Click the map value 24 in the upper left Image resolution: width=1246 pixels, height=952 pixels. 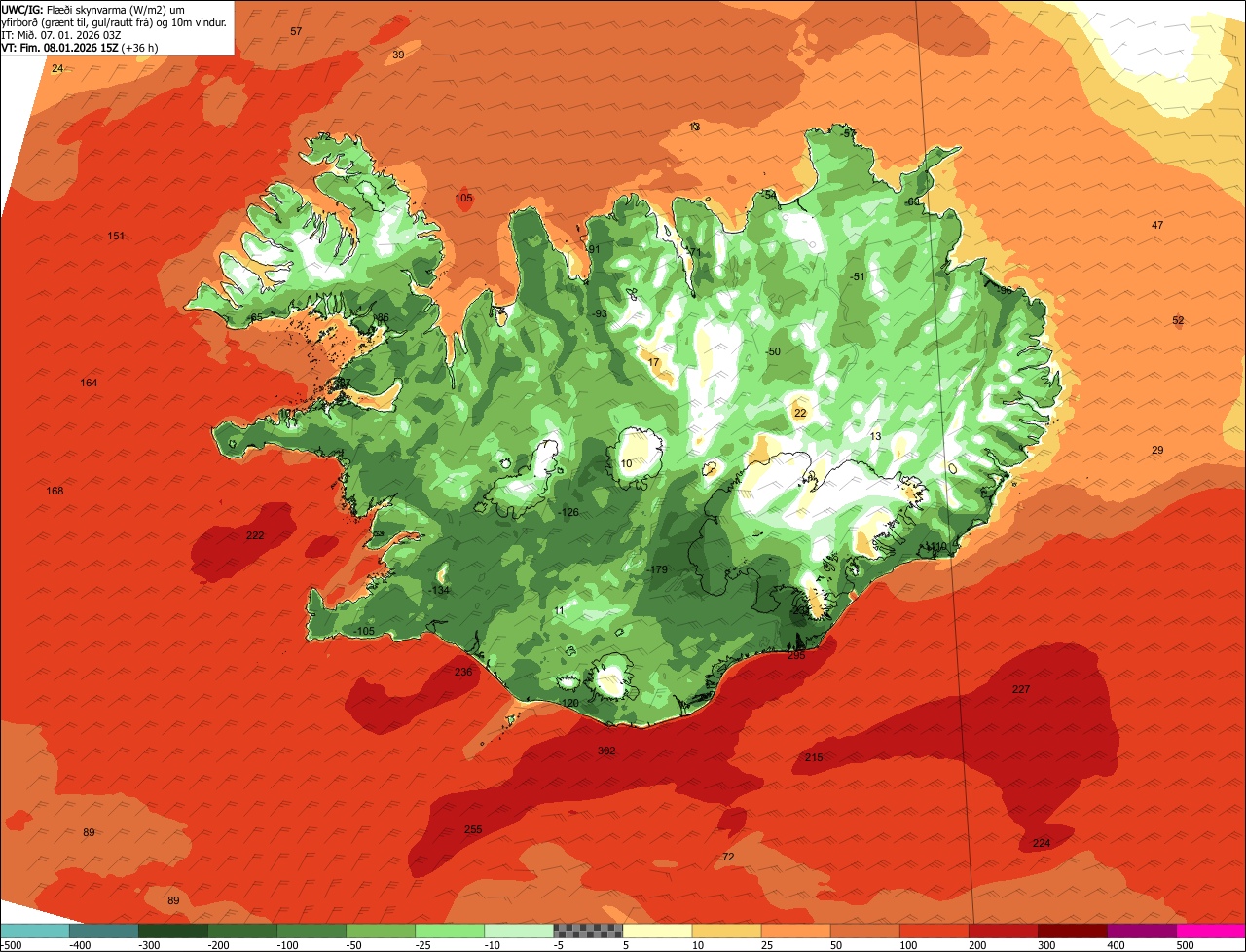click(56, 68)
